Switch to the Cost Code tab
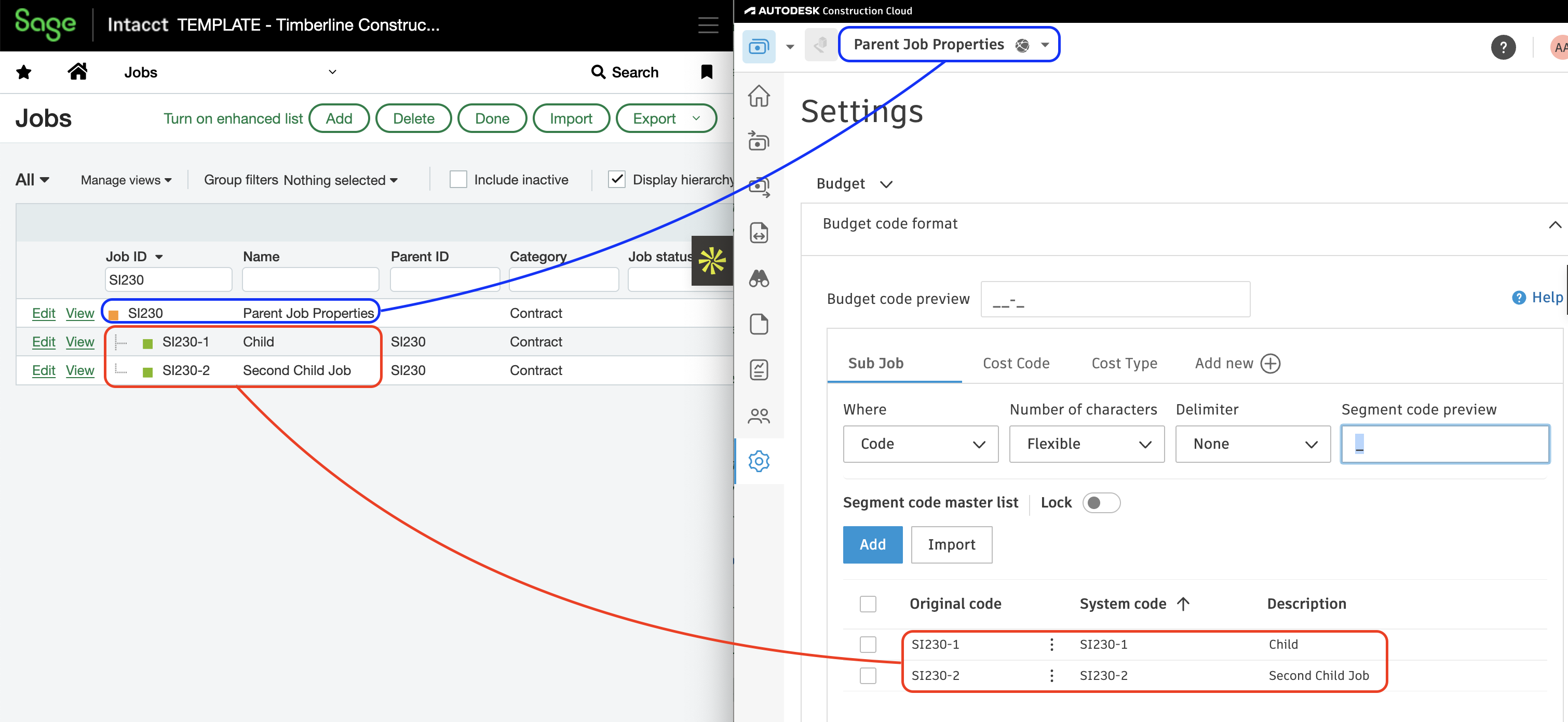Image resolution: width=1568 pixels, height=722 pixels. [1015, 364]
